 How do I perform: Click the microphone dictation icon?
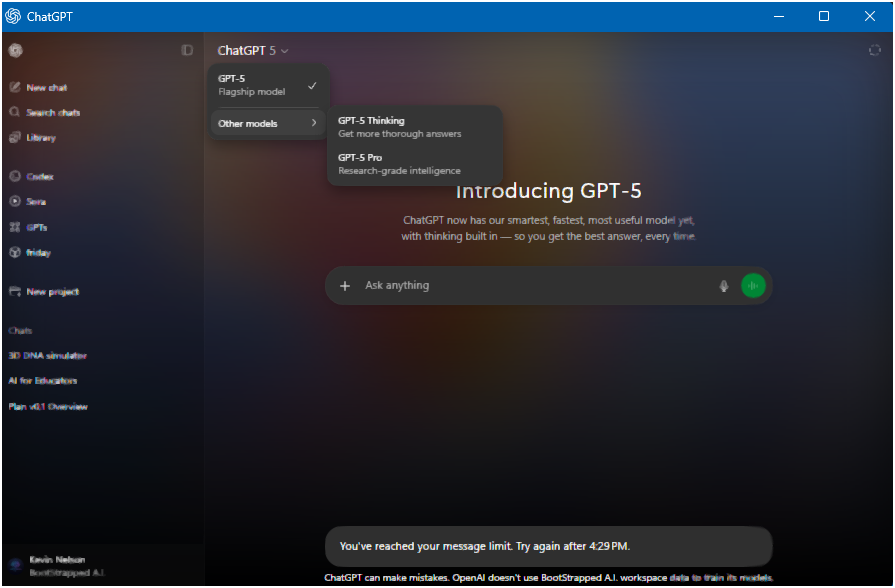[x=724, y=286]
